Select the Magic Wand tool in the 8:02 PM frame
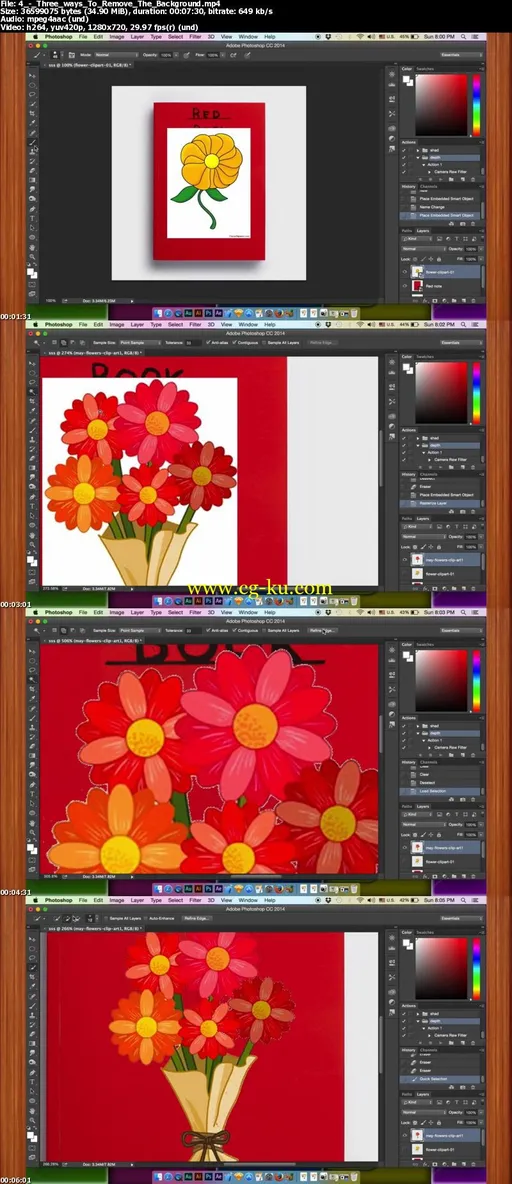512x1184 pixels. tap(32, 392)
